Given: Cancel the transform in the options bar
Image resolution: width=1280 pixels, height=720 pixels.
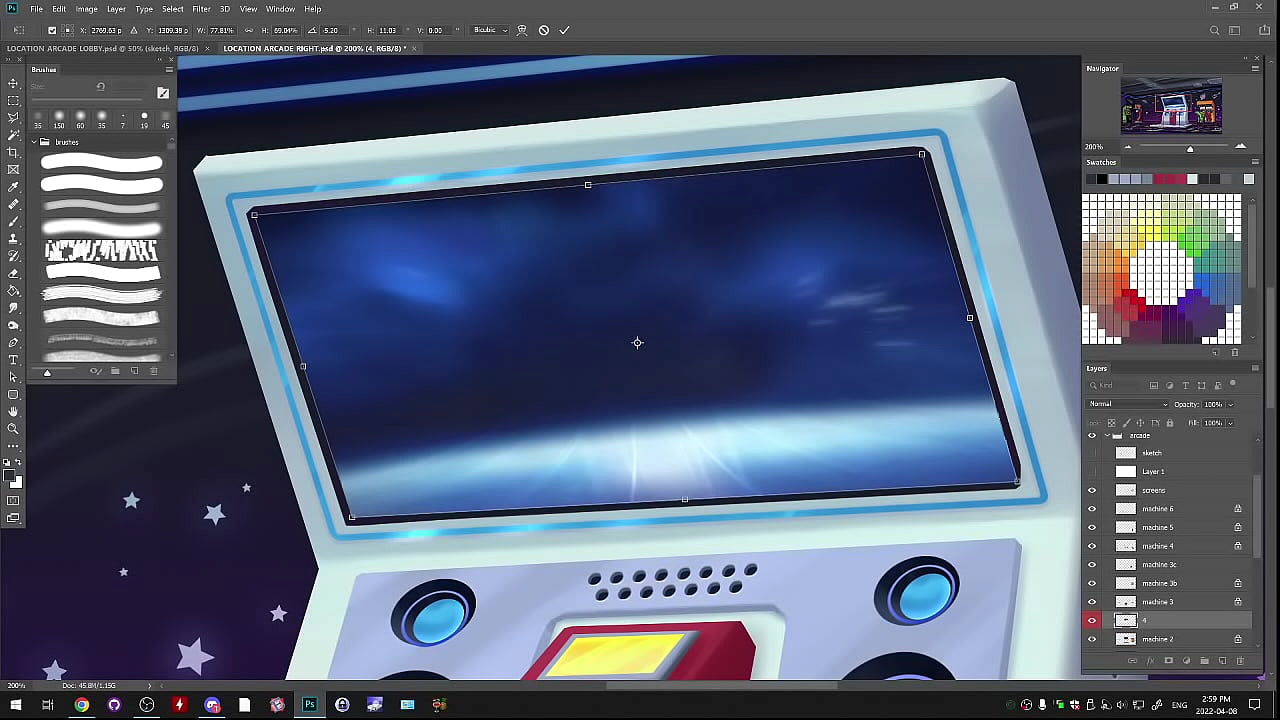Looking at the screenshot, I should [x=543, y=30].
